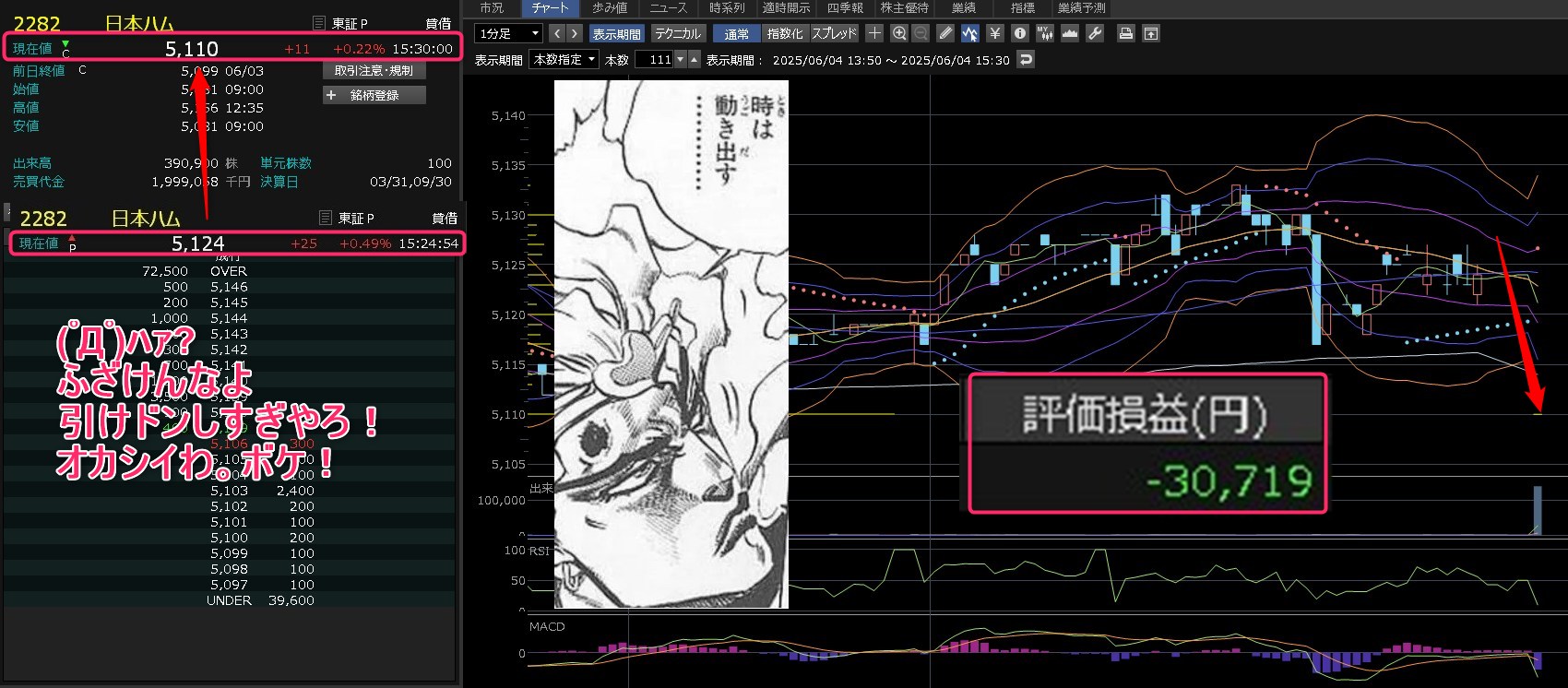This screenshot has height=688, width=1568.
Task: Select 指数化 chart mode
Action: (785, 33)
